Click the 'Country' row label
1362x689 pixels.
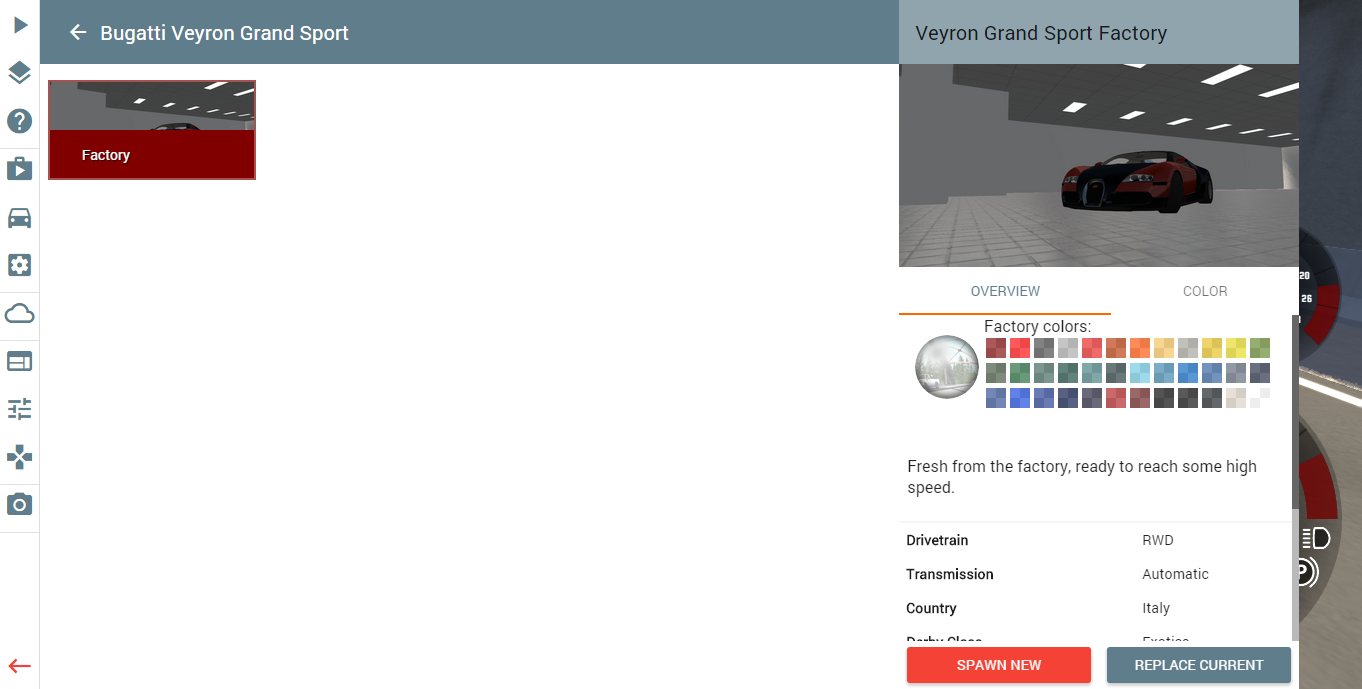coord(932,608)
